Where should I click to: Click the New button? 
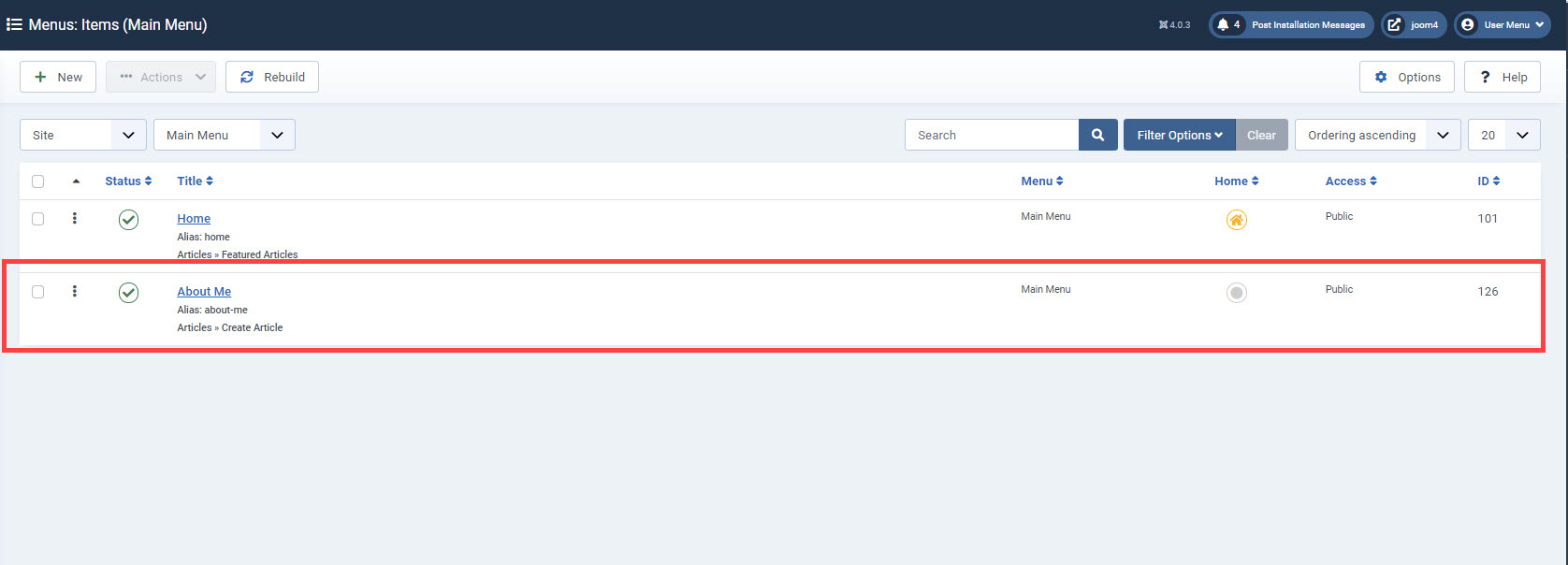(58, 77)
